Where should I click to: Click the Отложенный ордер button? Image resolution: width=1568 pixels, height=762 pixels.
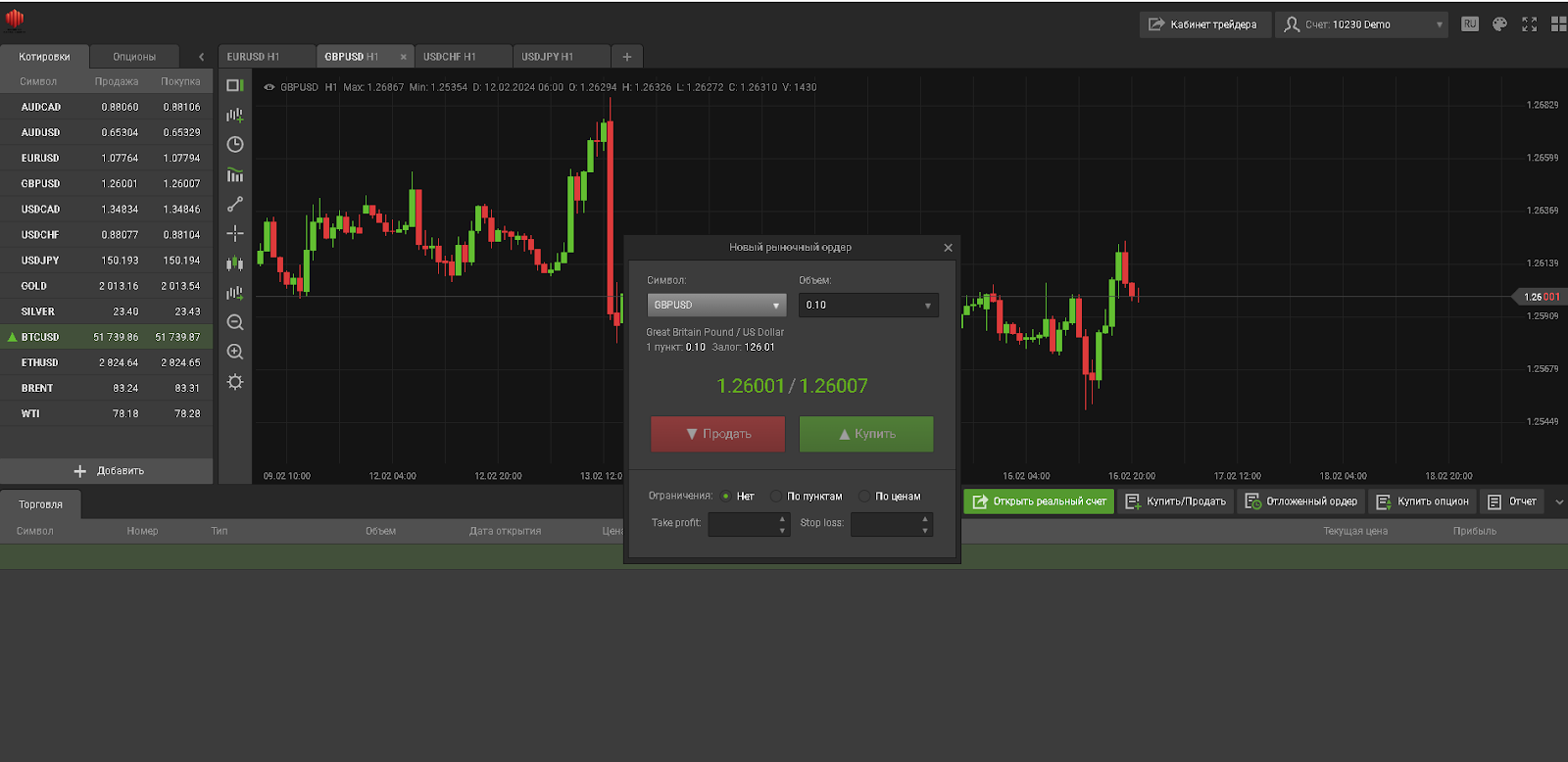(x=1300, y=501)
